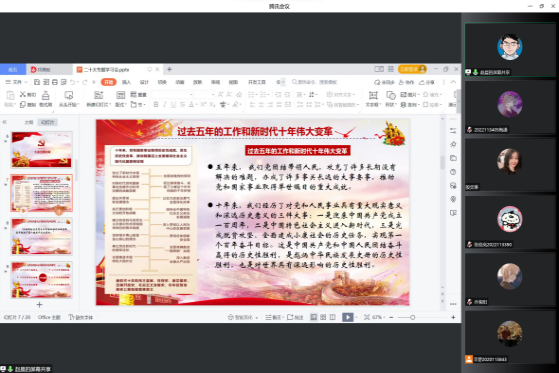Click the Cut scissors icon
This screenshot has width=559, height=373.
point(23,94)
